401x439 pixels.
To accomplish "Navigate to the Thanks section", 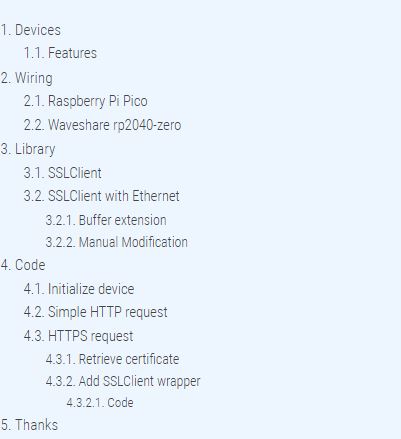I will 29,425.
